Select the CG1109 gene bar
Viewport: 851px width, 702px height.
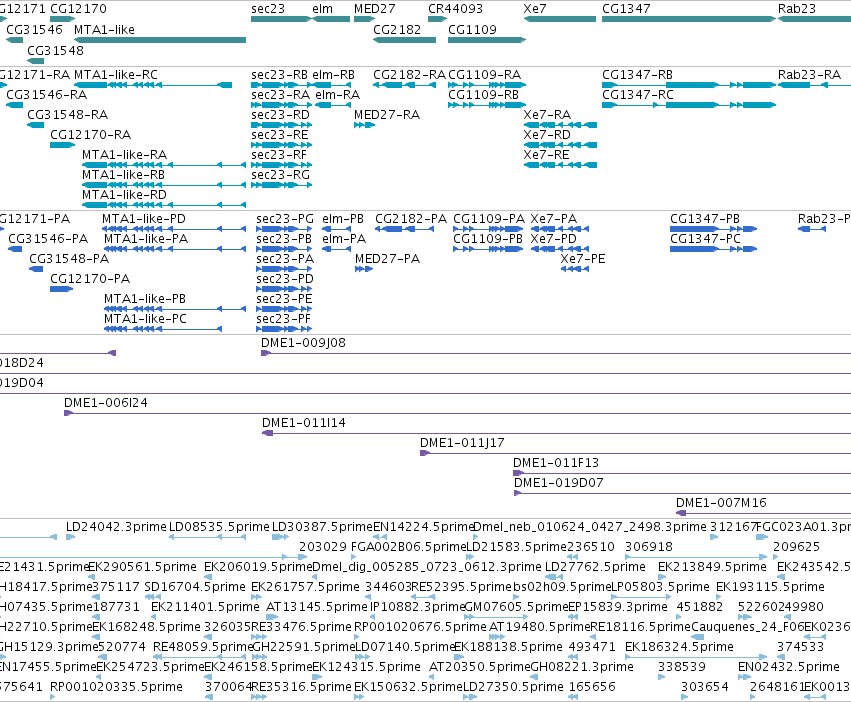[x=487, y=40]
